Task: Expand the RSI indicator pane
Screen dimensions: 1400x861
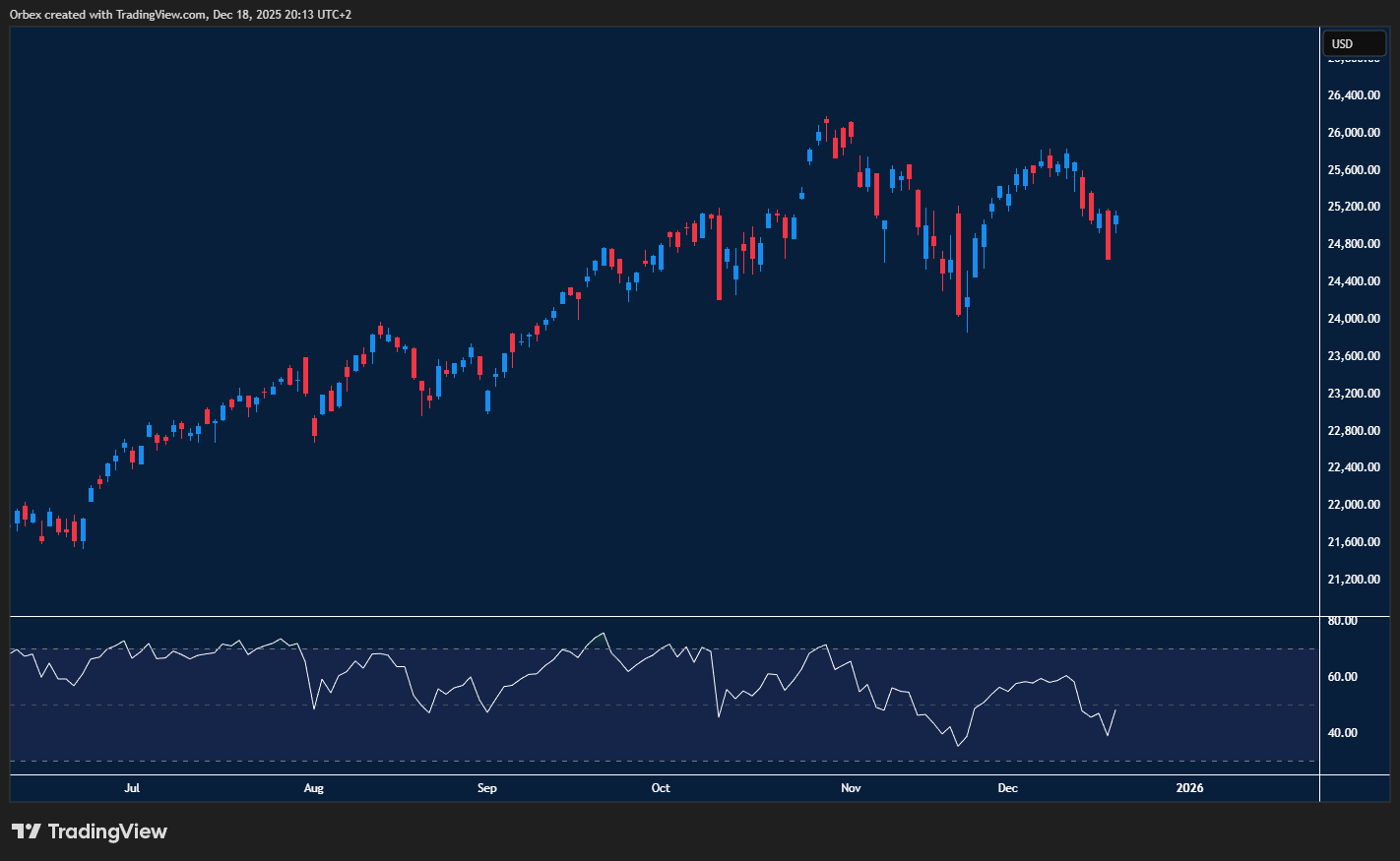Action: click(660, 618)
